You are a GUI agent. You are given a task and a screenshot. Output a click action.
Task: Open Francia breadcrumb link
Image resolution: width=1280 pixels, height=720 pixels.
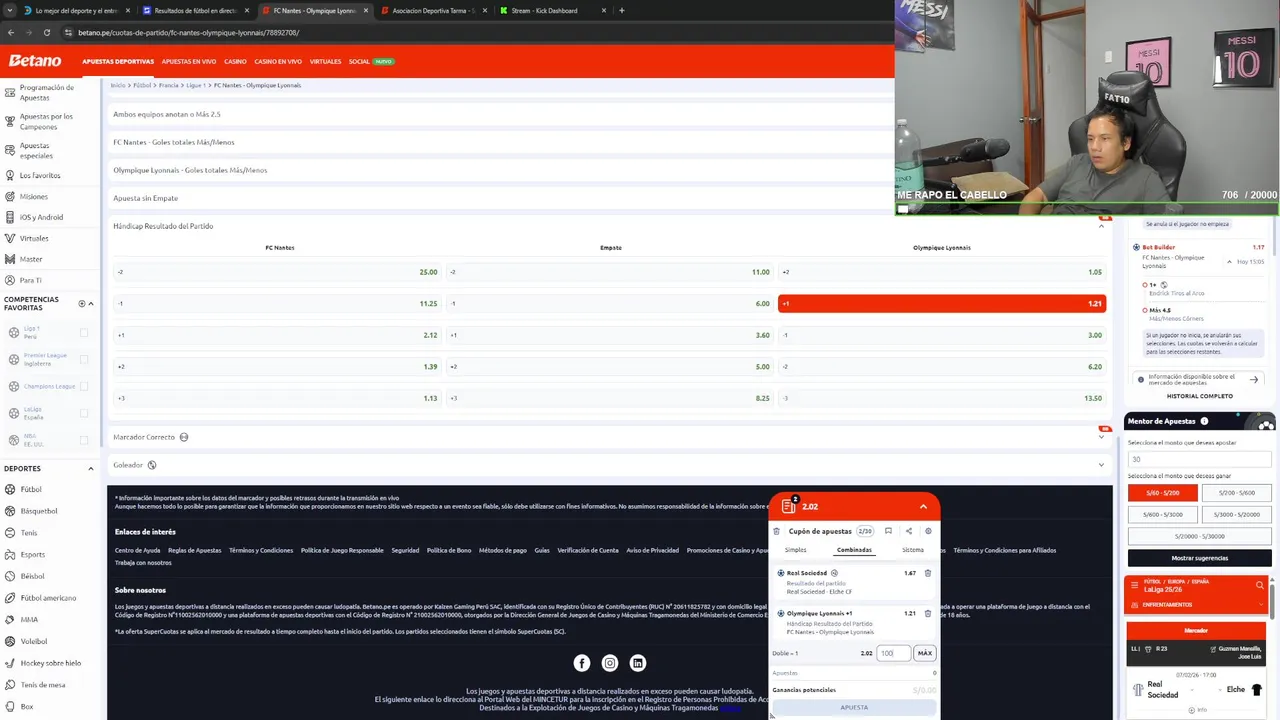coord(168,85)
